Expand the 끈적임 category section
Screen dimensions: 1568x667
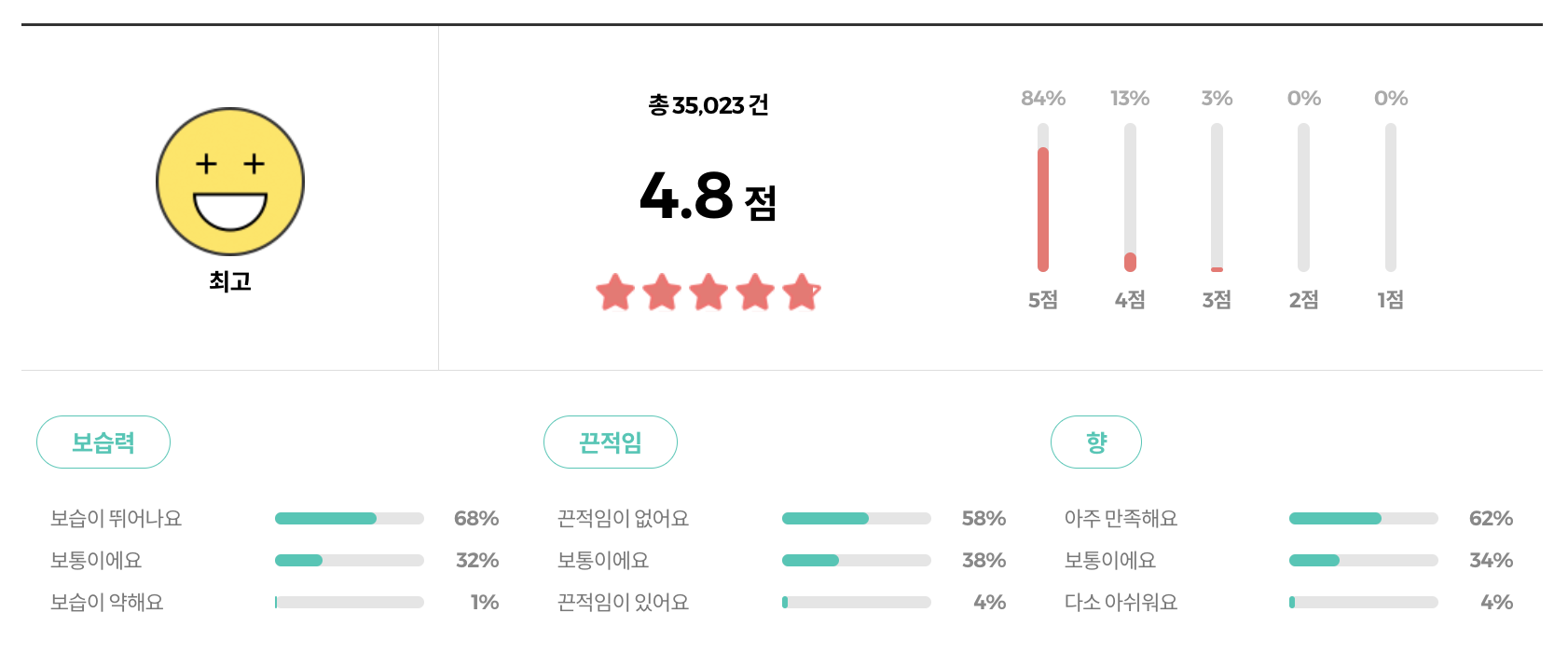(611, 442)
